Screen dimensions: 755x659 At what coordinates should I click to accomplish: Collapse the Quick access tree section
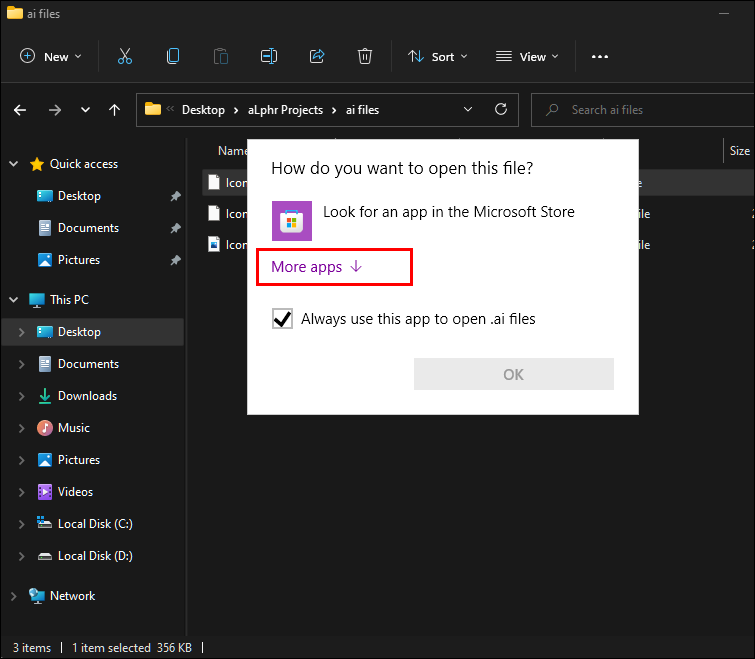tap(14, 164)
